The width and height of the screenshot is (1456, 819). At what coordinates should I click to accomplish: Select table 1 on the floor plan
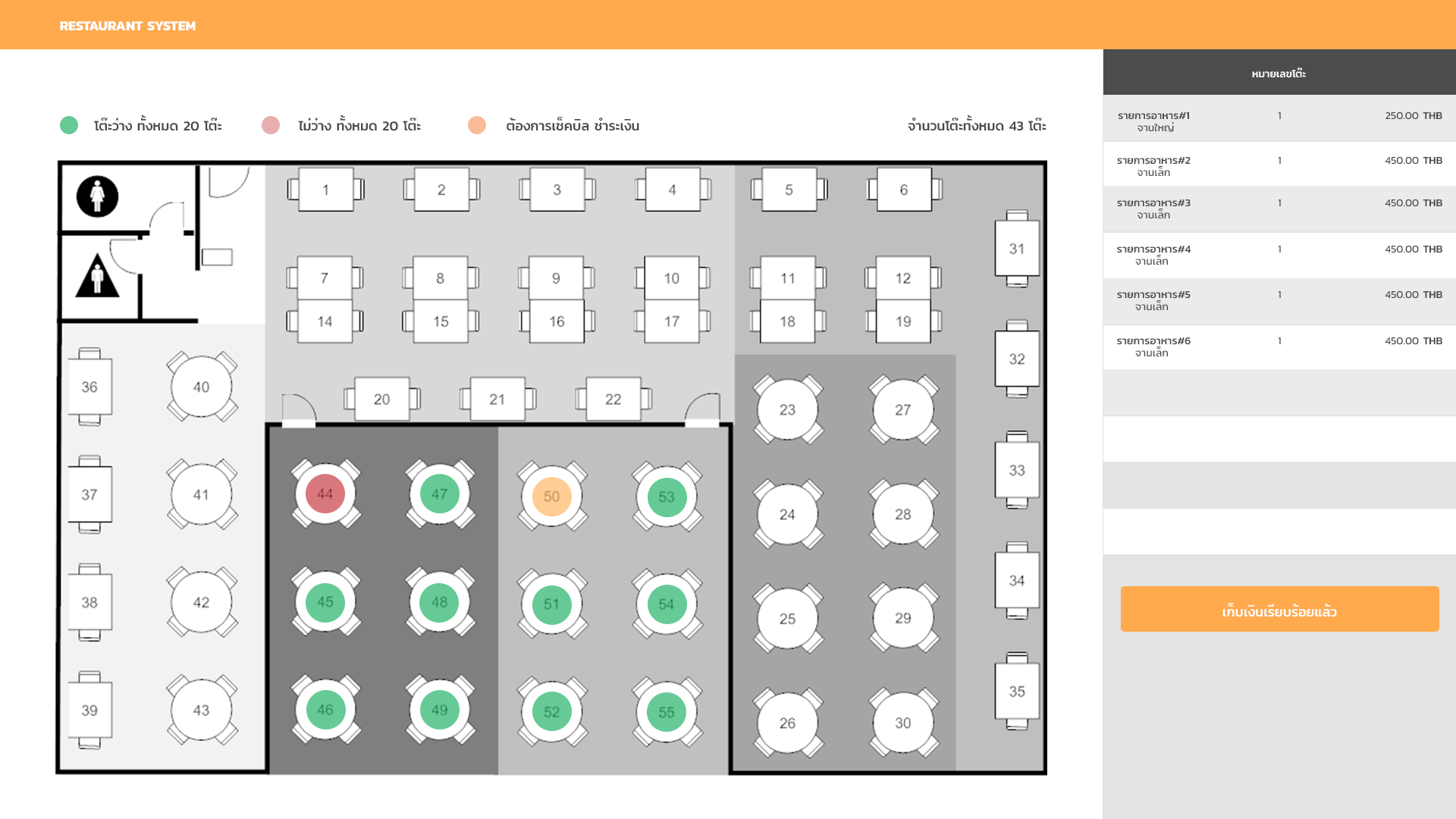pos(326,190)
